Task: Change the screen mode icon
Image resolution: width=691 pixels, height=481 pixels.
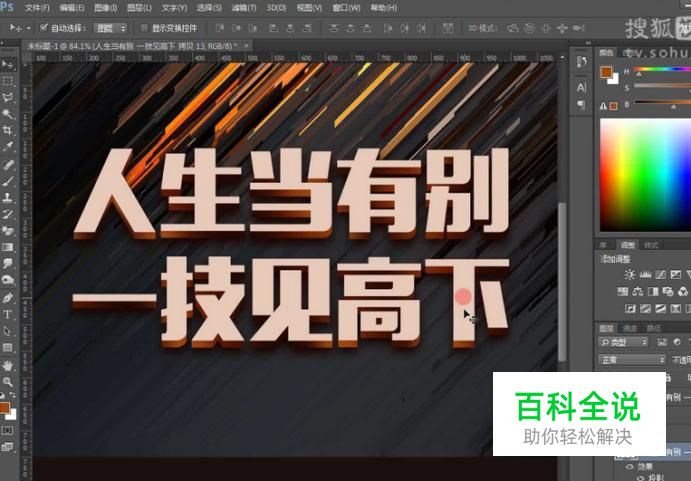Action: pos(7,447)
